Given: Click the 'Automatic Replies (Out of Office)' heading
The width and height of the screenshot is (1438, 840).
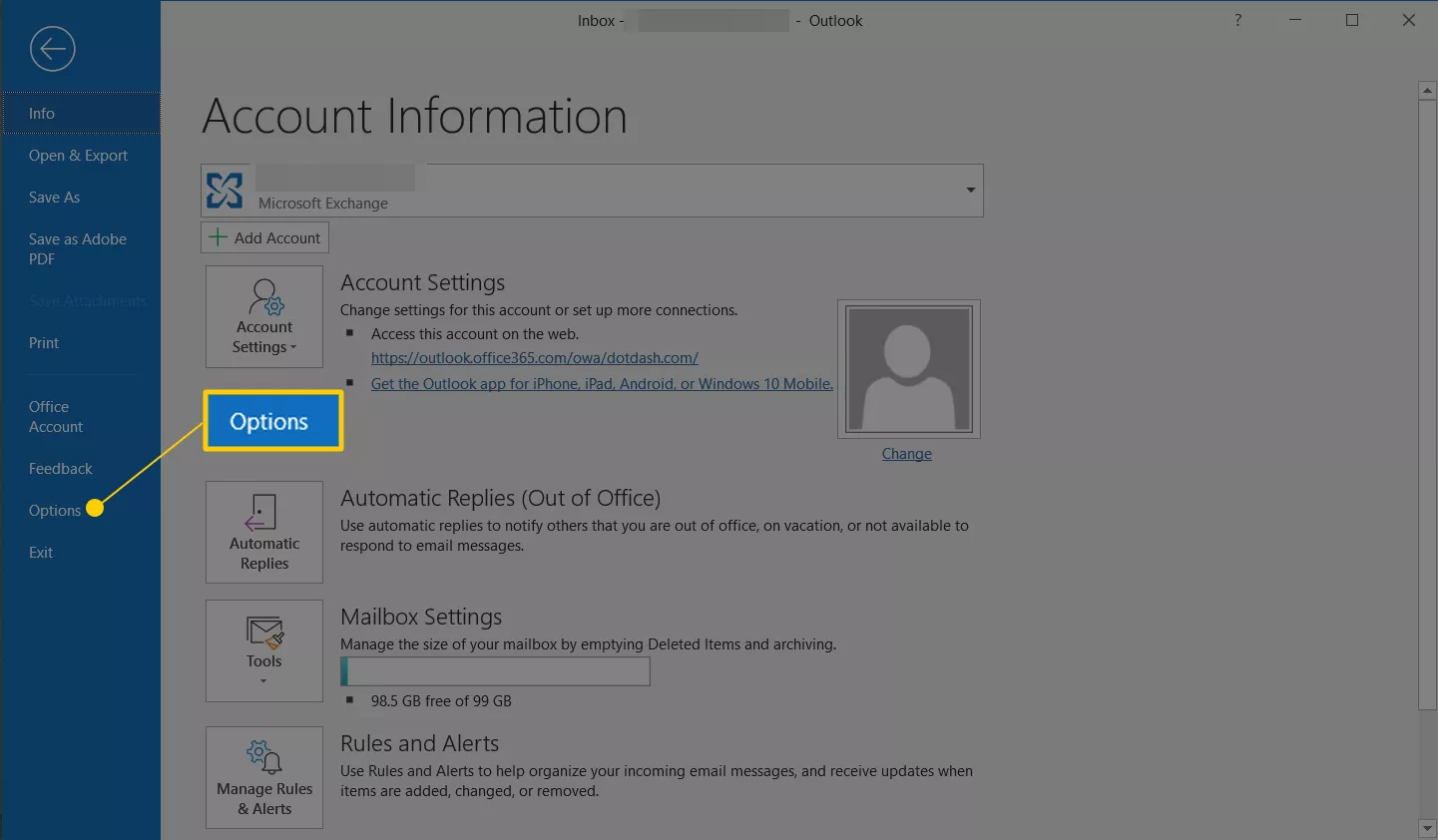Looking at the screenshot, I should coord(500,498).
